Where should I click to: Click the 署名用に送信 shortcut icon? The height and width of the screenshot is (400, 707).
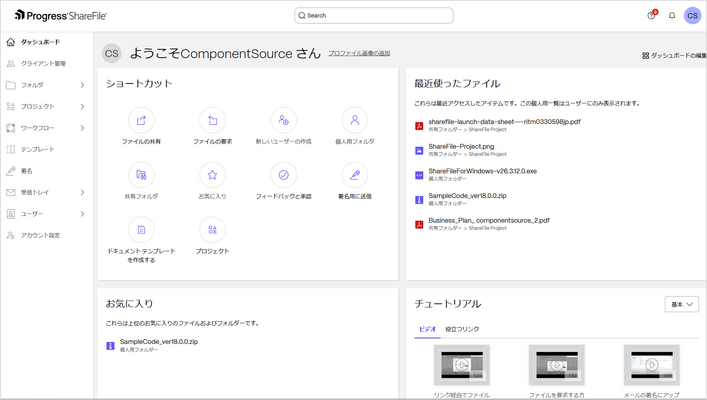[355, 175]
